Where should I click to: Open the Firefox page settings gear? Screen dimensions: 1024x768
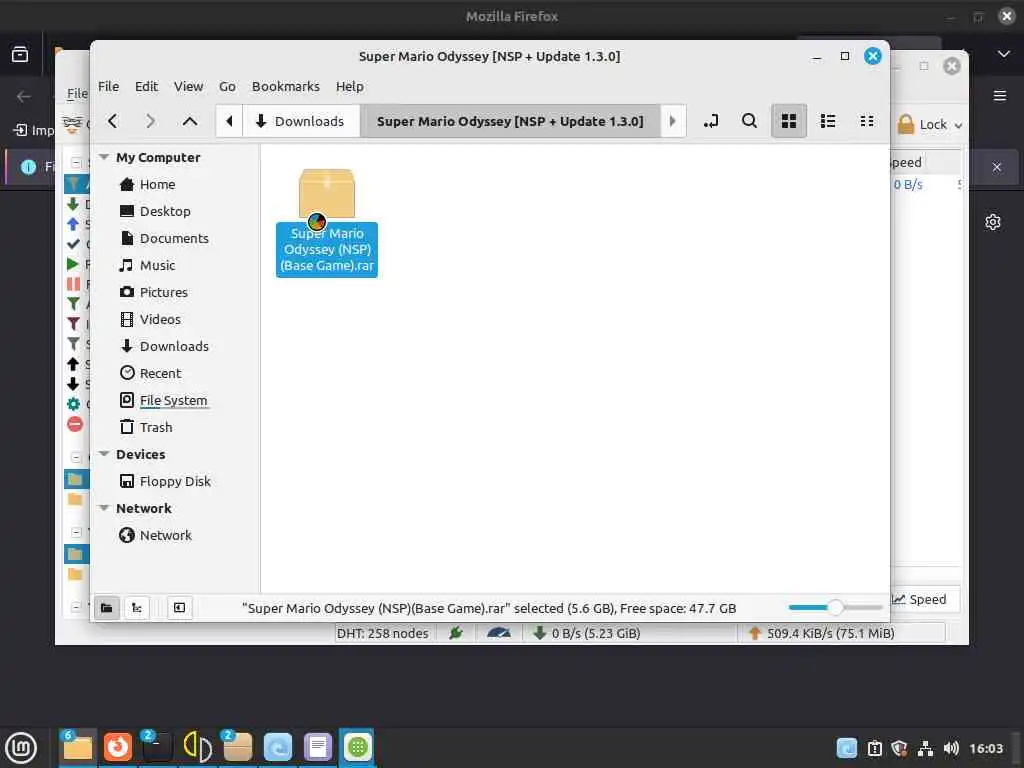coord(993,222)
